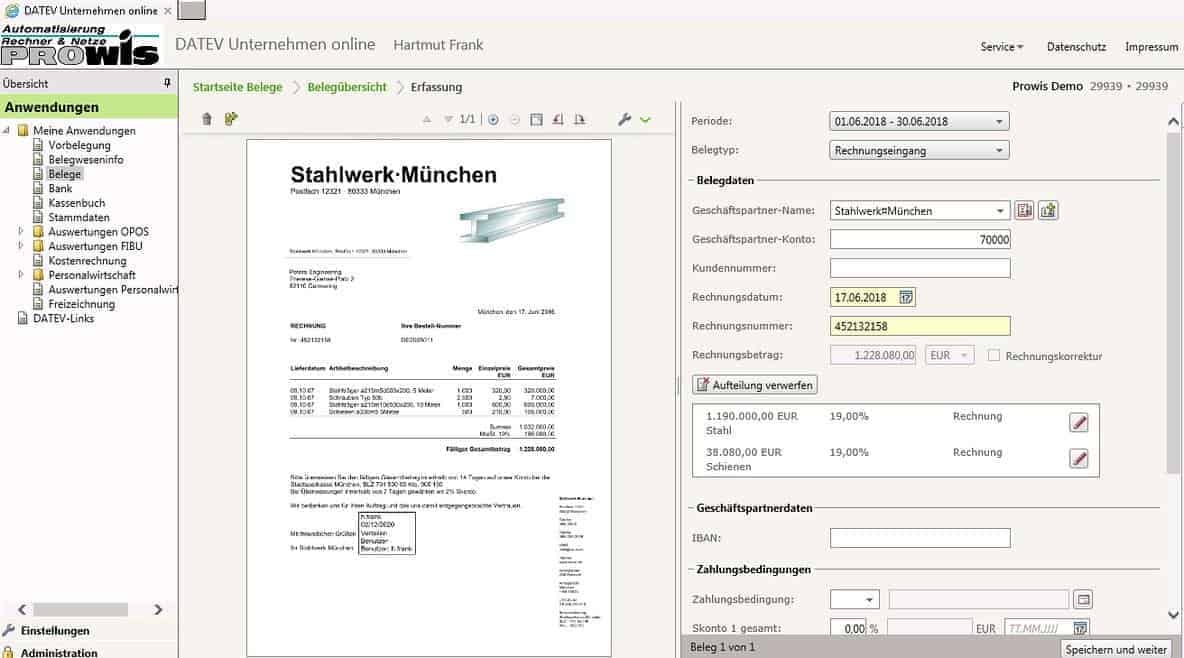This screenshot has width=1184, height=658.
Task: Edit the Stahl split entry
Action: pyautogui.click(x=1079, y=422)
